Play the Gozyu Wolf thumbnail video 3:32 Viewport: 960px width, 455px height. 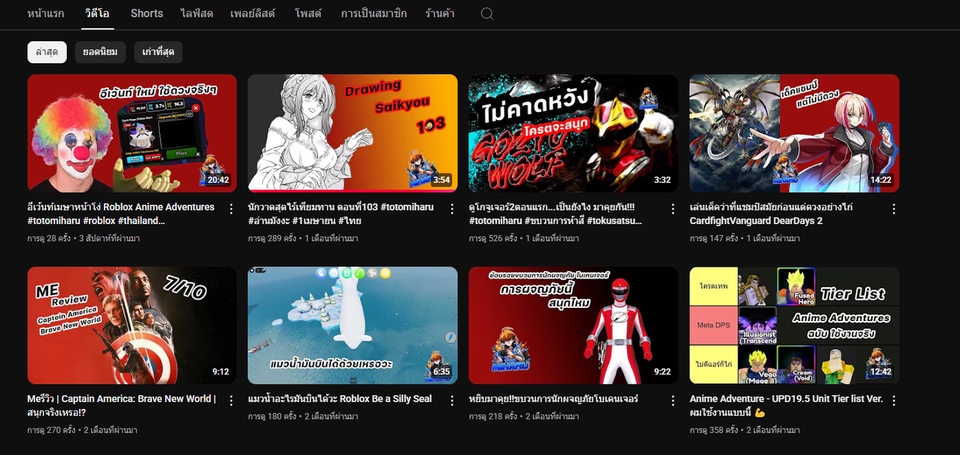coord(573,133)
